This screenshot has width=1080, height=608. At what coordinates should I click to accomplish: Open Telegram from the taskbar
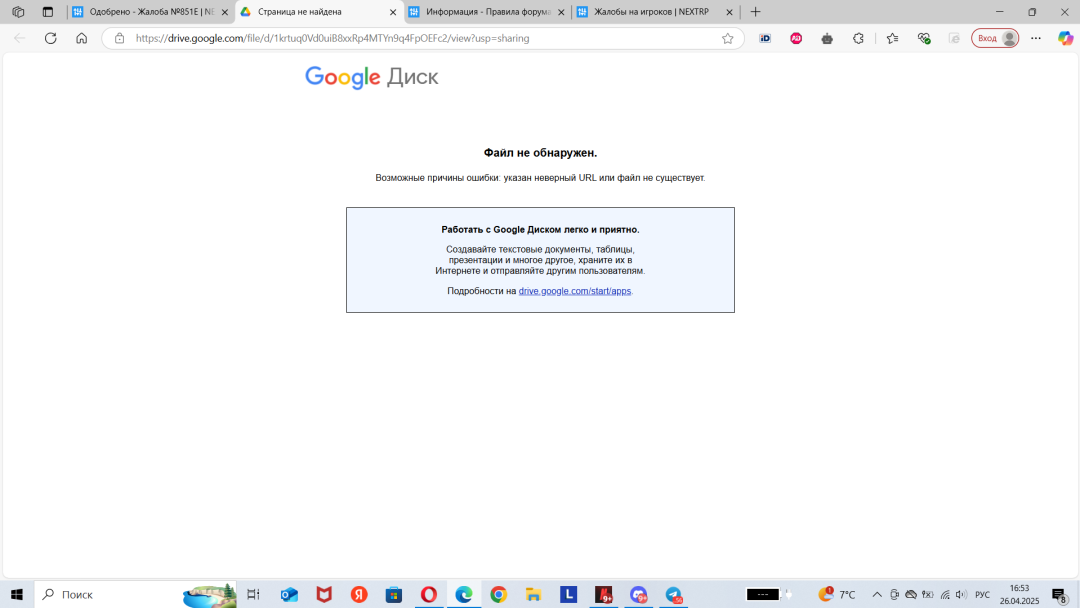point(674,594)
